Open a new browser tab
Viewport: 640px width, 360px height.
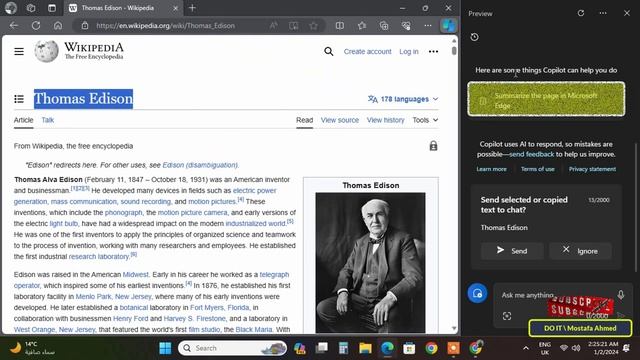[x=192, y=8]
